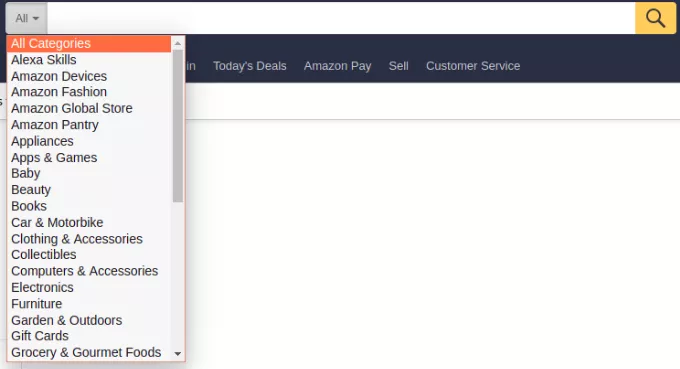This screenshot has height=369, width=680.
Task: Go to the Sell page
Action: pos(399,66)
